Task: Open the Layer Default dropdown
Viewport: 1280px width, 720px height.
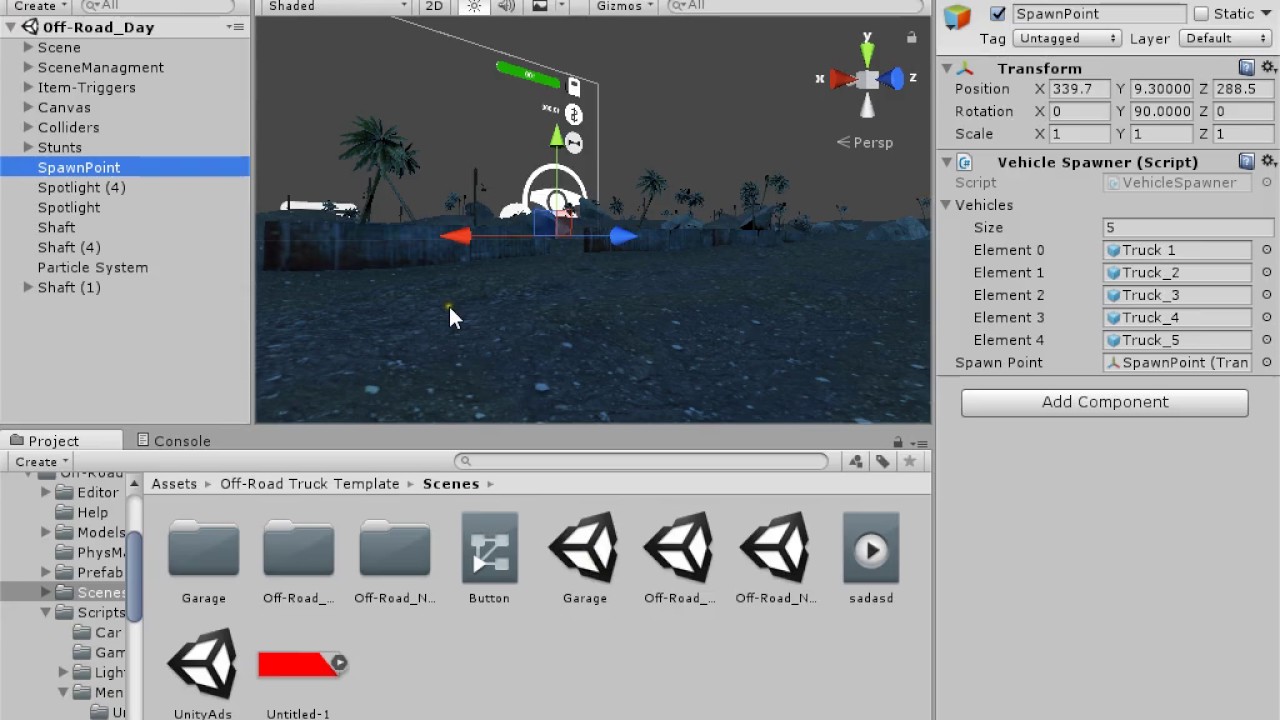Action: (x=1226, y=38)
